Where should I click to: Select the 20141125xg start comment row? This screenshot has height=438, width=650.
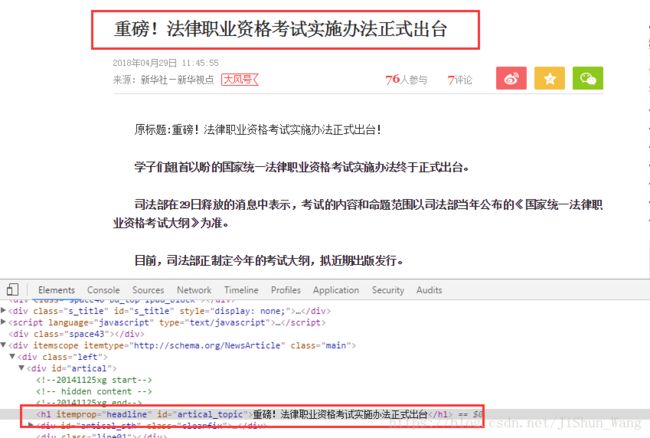[x=94, y=380]
